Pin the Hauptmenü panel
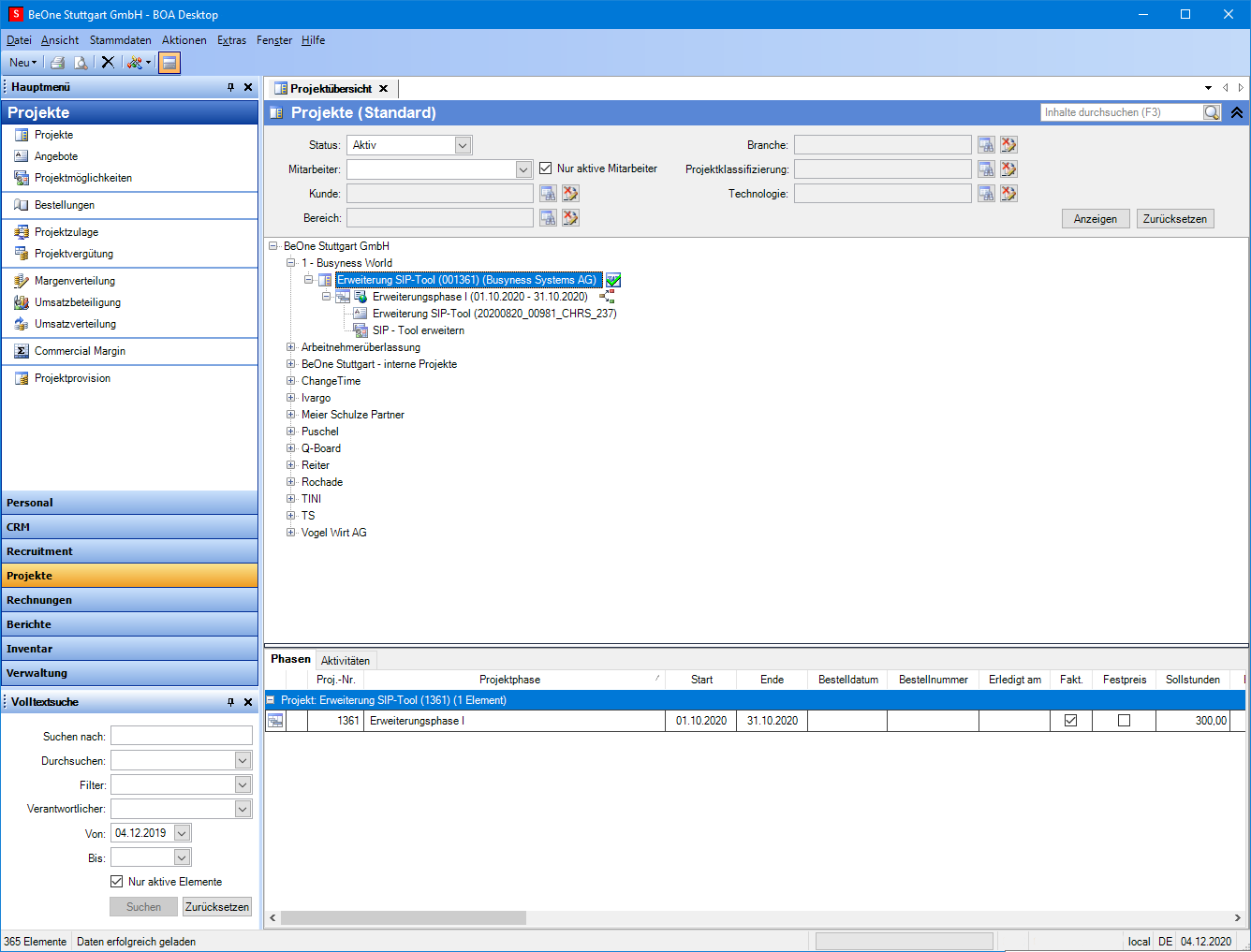 [x=230, y=87]
